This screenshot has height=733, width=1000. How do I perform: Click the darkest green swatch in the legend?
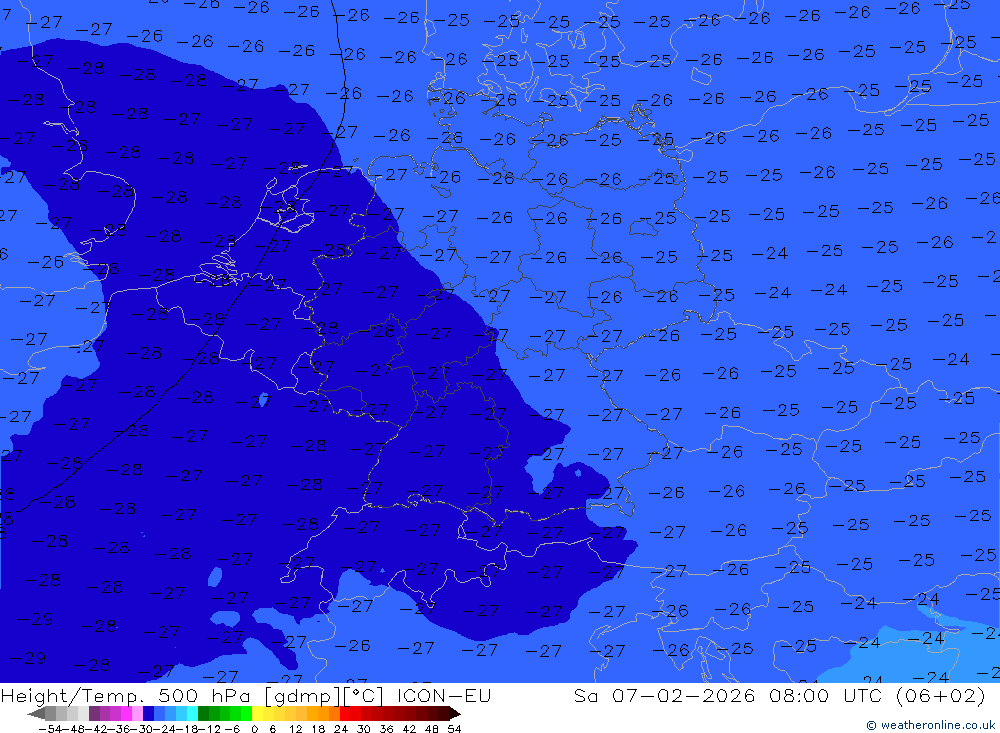(203, 713)
